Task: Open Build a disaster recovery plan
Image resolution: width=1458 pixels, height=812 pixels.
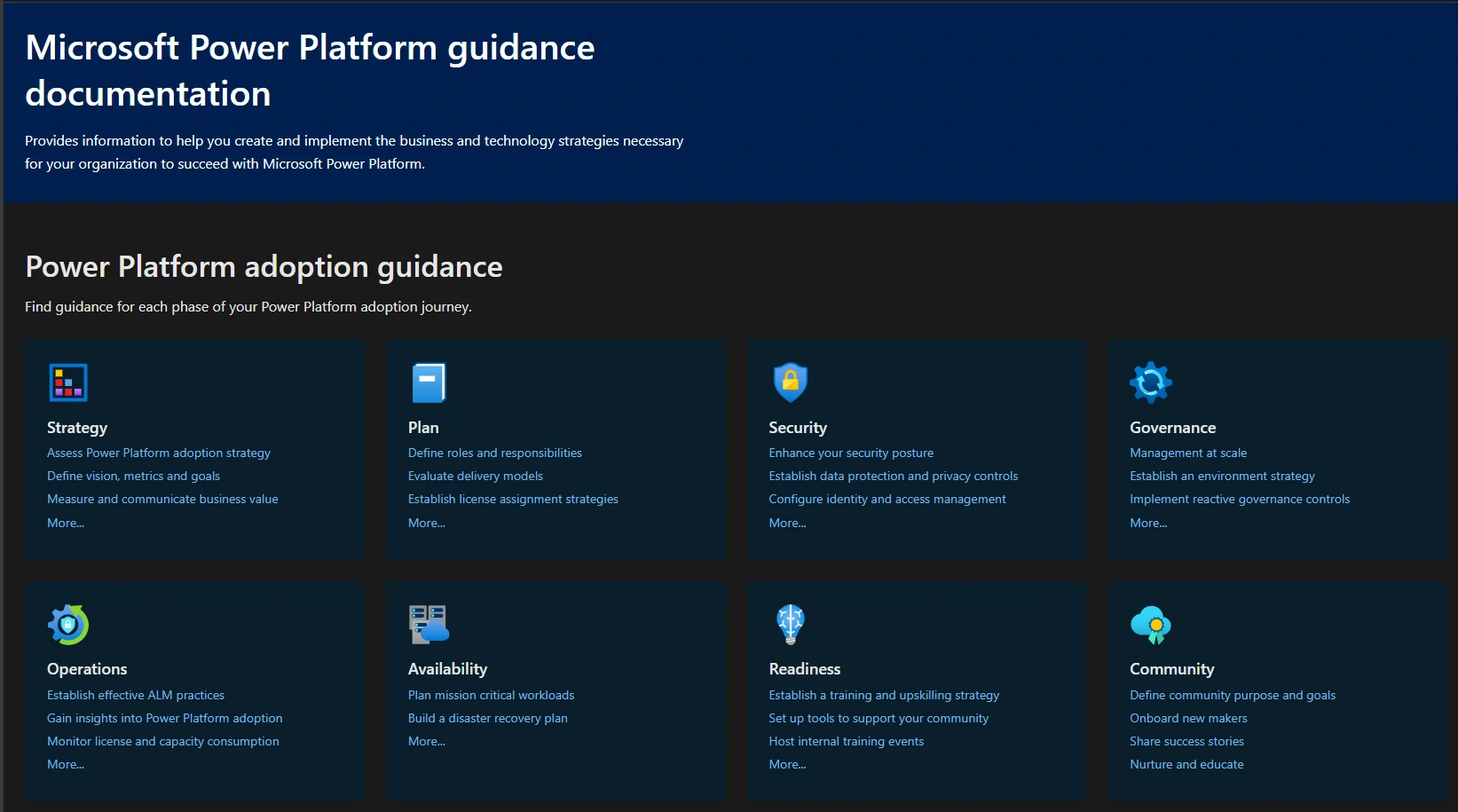Action: coord(487,718)
